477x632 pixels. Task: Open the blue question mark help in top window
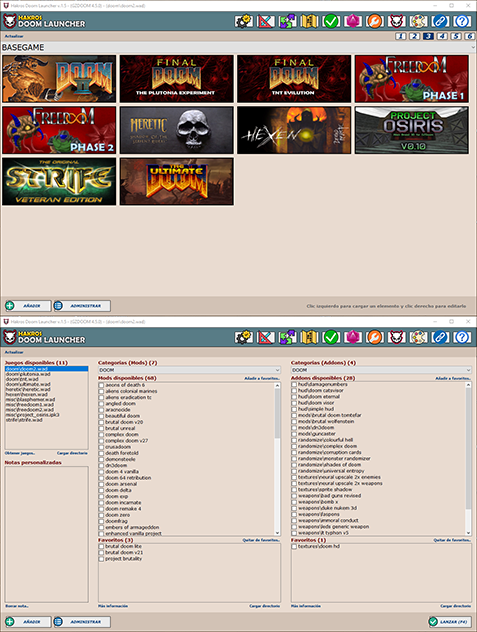coord(462,21)
